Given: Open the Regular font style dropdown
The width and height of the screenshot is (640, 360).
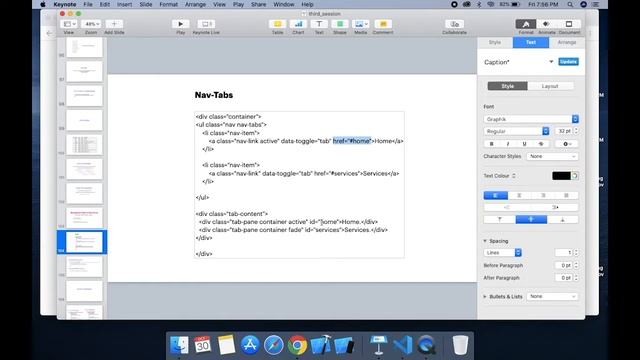Looking at the screenshot, I should 516,131.
